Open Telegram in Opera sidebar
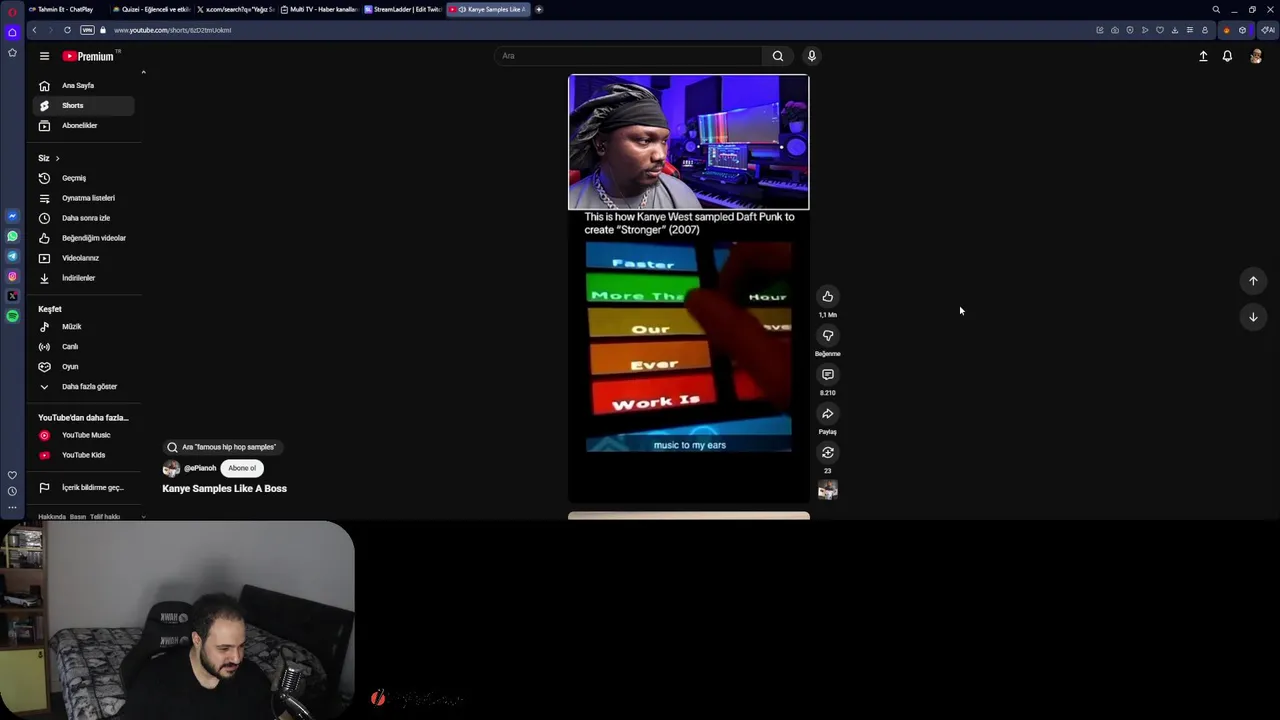Viewport: 1280px width, 720px height. tap(12, 256)
